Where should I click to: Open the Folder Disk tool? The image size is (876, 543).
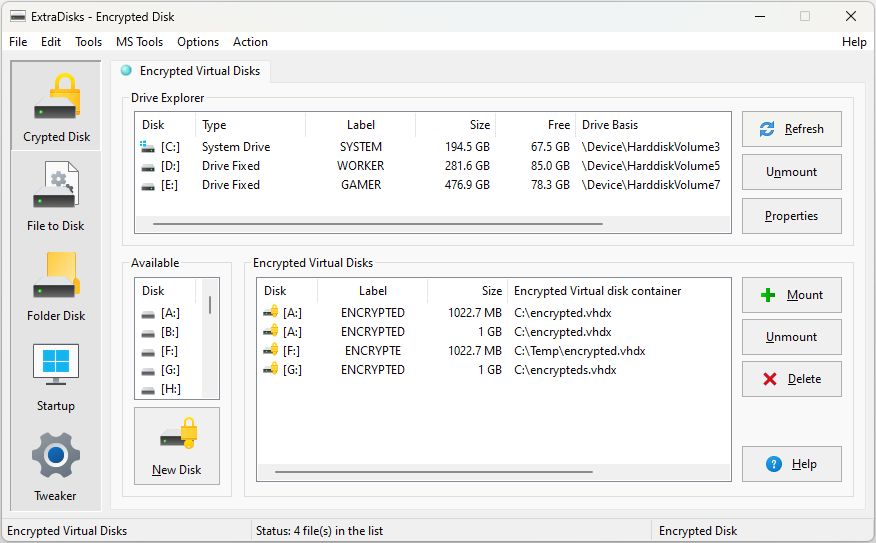click(56, 286)
